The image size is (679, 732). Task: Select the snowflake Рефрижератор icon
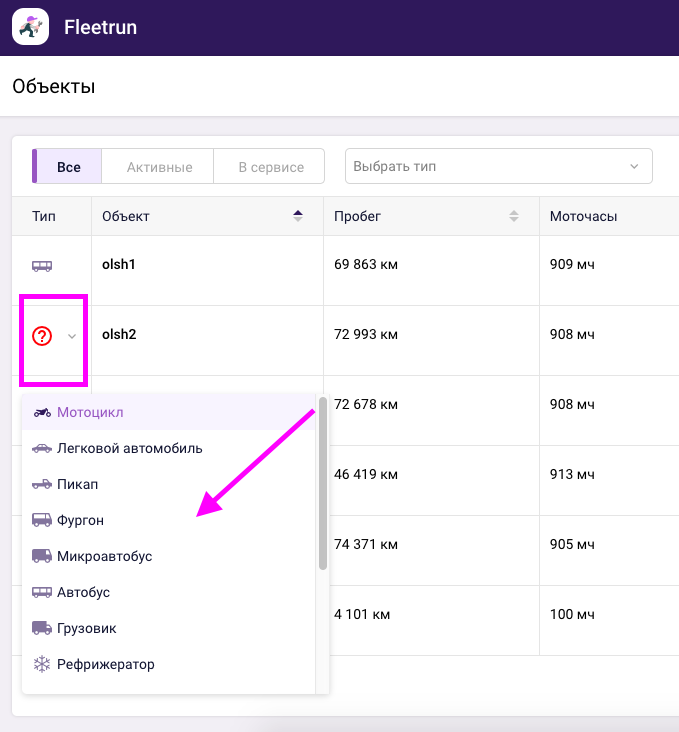point(42,664)
